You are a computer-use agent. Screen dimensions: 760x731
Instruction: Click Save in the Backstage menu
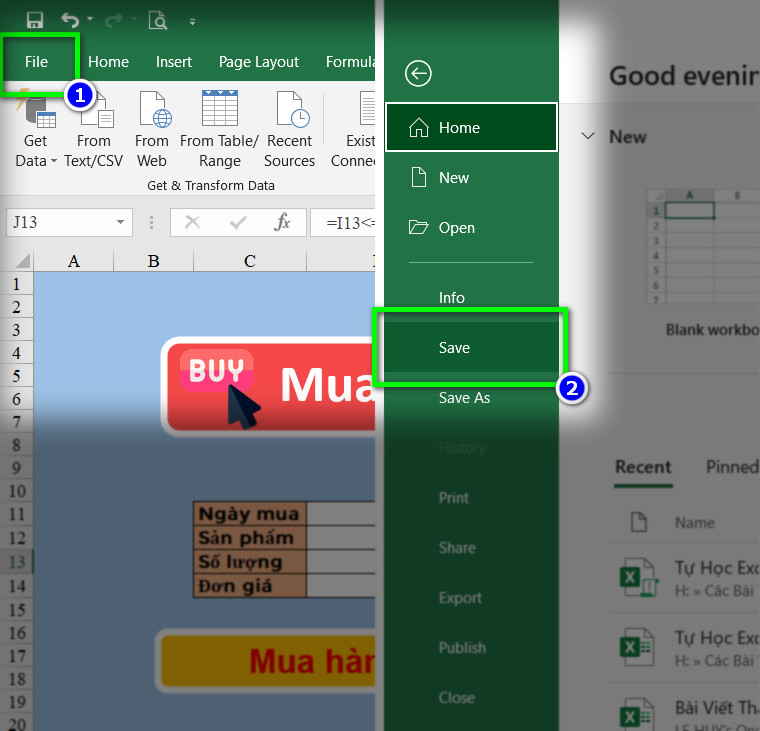click(x=471, y=347)
